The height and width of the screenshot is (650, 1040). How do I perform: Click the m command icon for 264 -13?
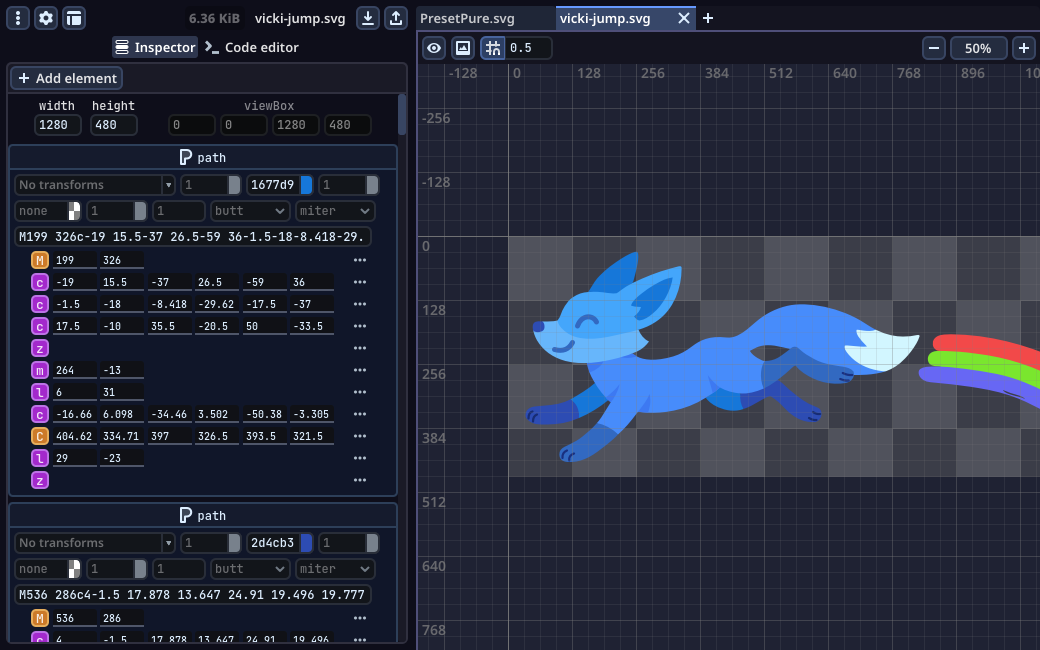click(x=40, y=369)
